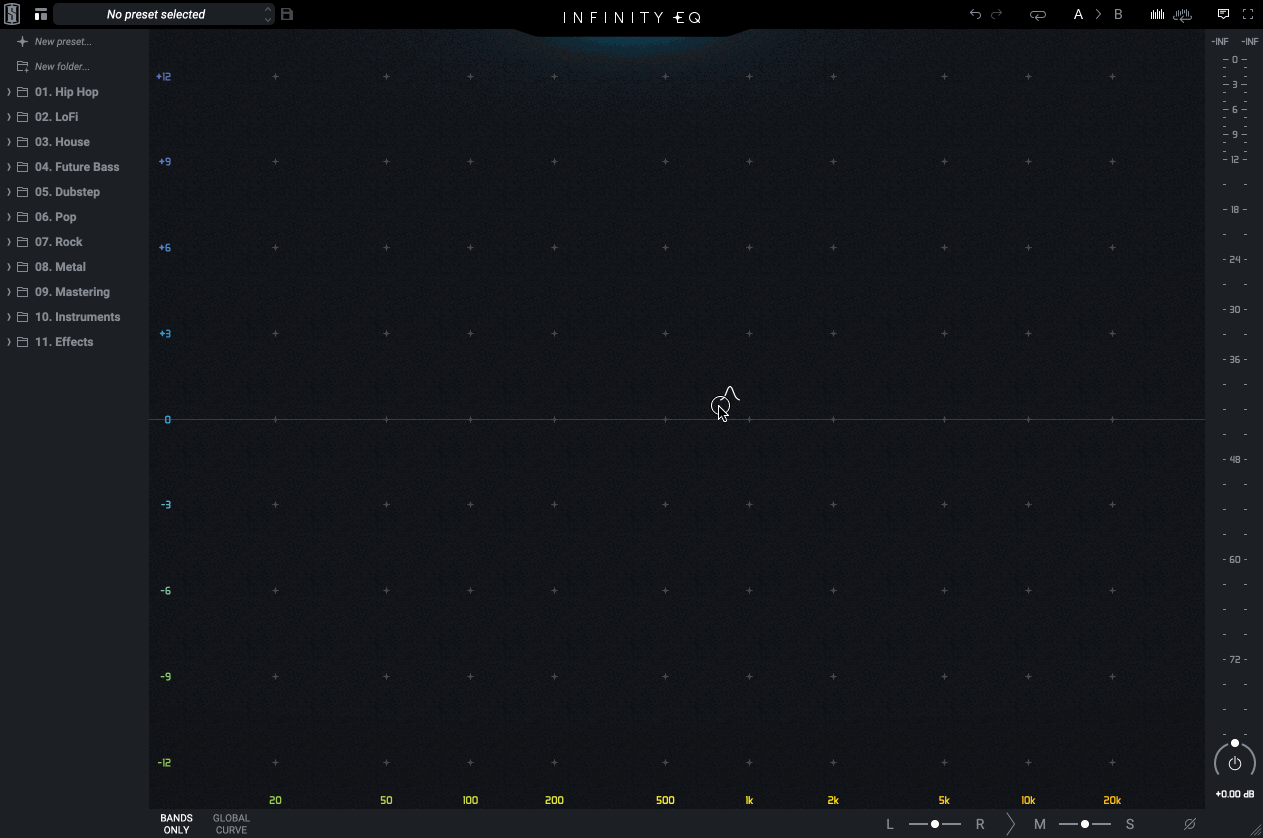Click the M/S balance slider handle
The width and height of the screenshot is (1263, 838).
(1085, 824)
